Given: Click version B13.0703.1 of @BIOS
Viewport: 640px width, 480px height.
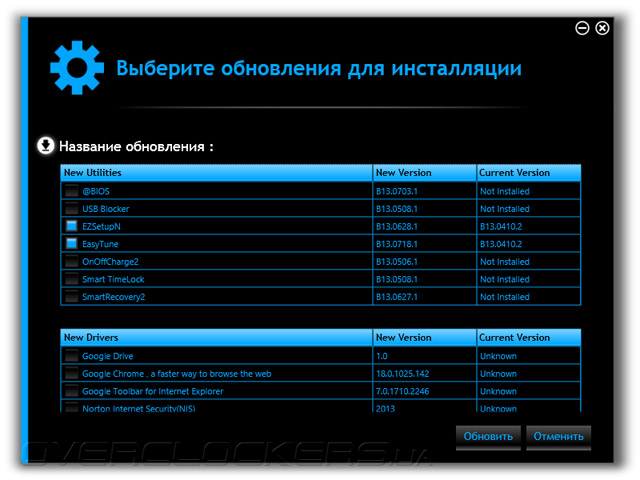Looking at the screenshot, I should (x=397, y=191).
